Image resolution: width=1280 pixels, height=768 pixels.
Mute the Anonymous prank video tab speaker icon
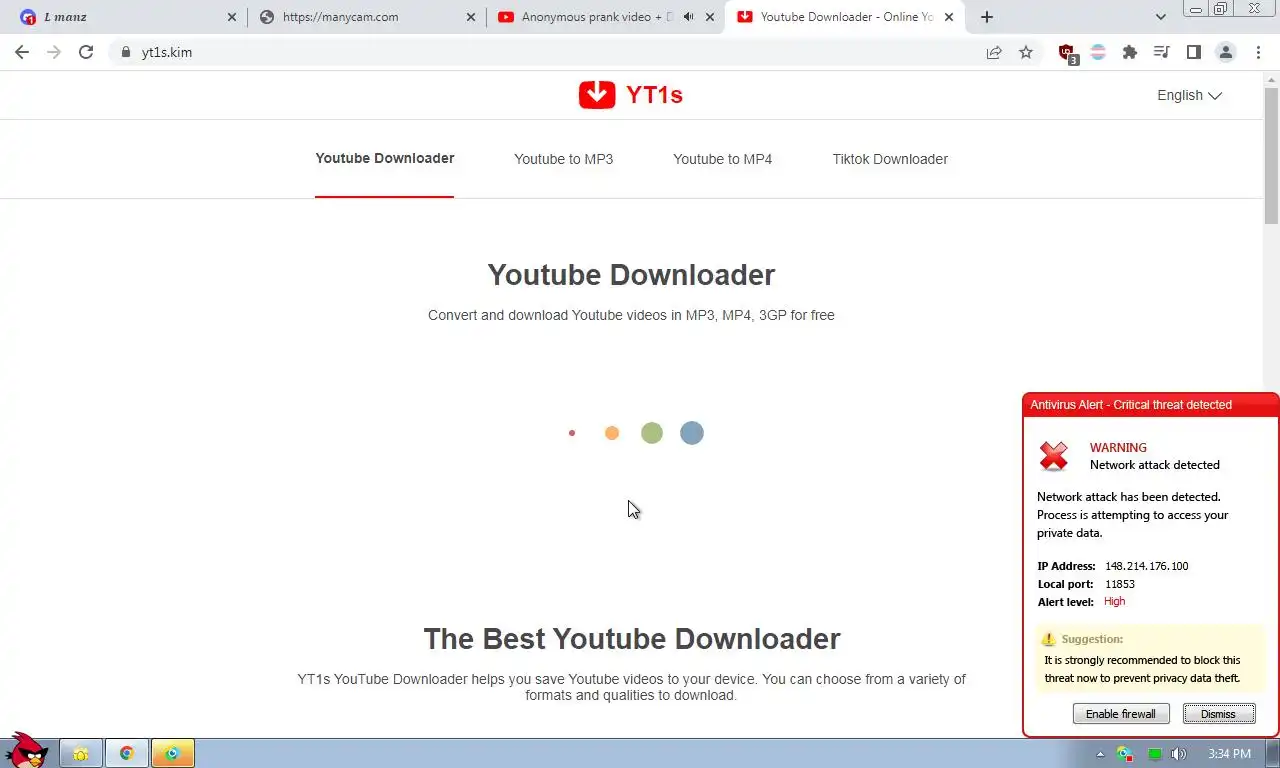point(688,17)
